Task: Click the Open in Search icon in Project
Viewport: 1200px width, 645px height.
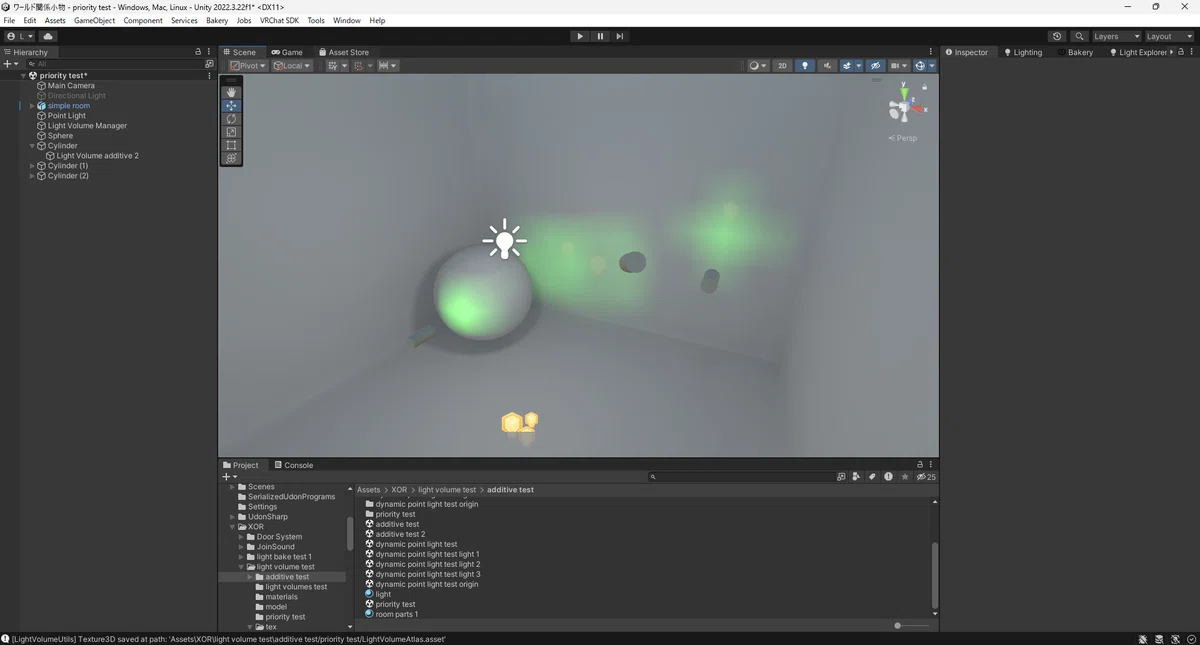Action: (x=841, y=477)
